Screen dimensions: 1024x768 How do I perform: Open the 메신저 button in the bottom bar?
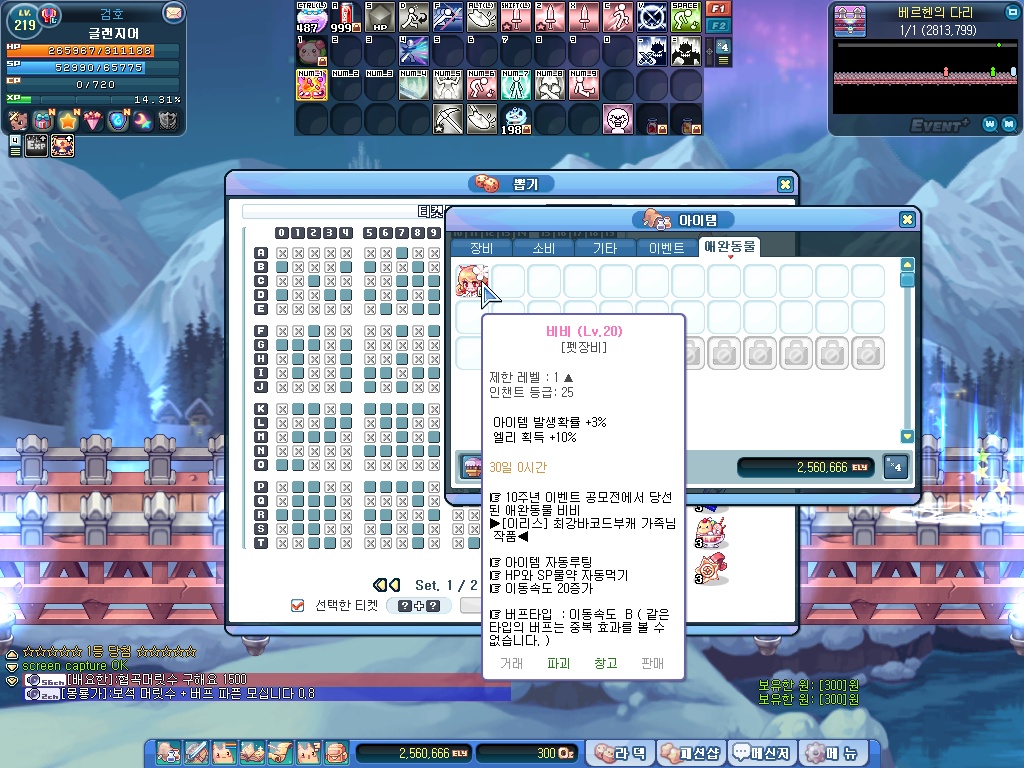click(x=761, y=753)
